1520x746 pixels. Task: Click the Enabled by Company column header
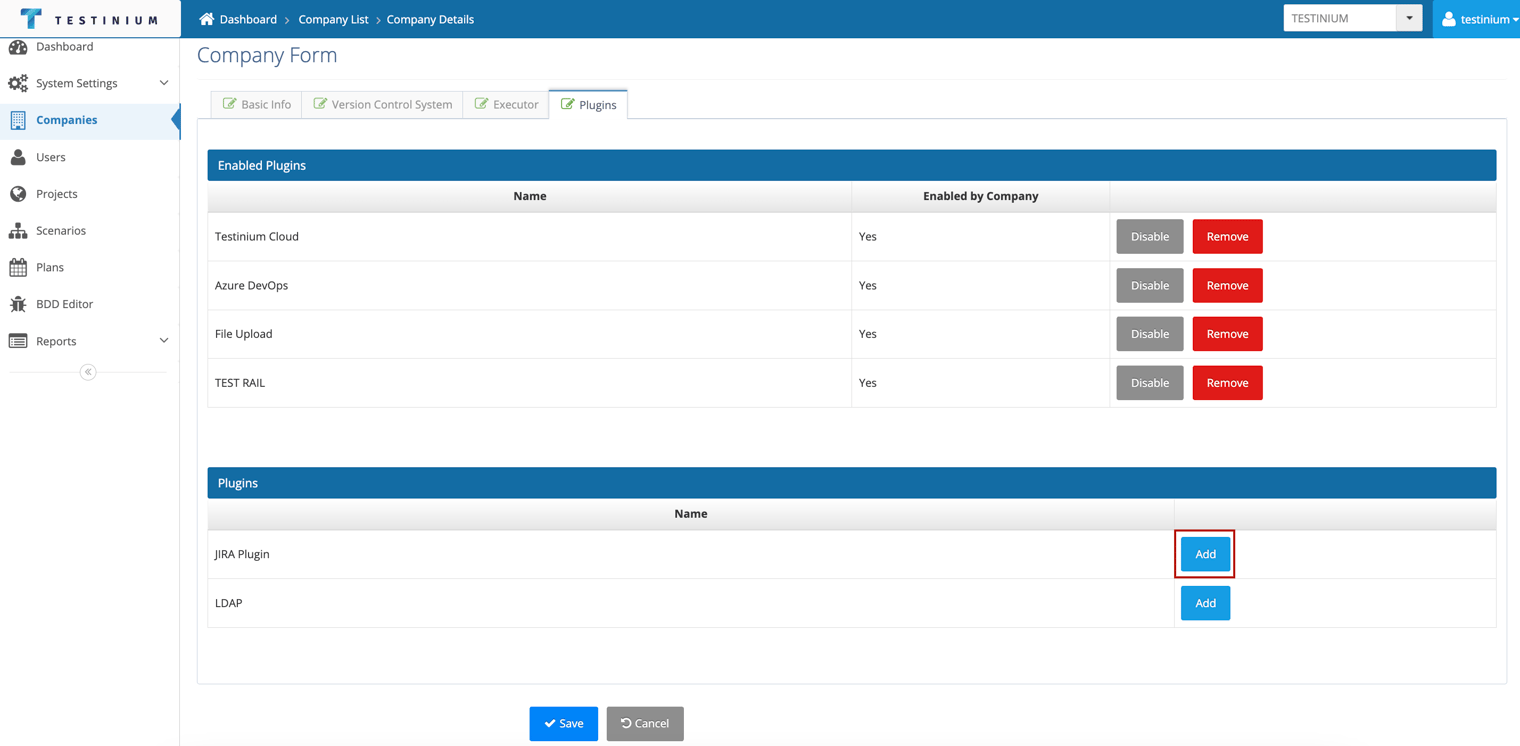(x=980, y=196)
